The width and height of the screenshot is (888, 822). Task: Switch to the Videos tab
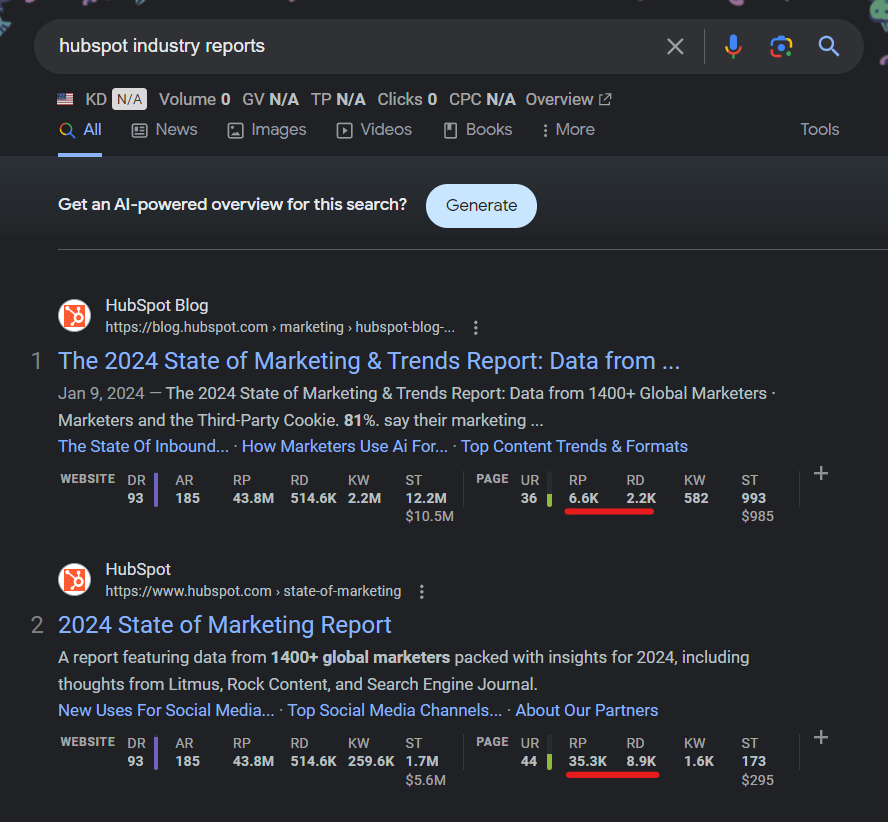coord(374,130)
